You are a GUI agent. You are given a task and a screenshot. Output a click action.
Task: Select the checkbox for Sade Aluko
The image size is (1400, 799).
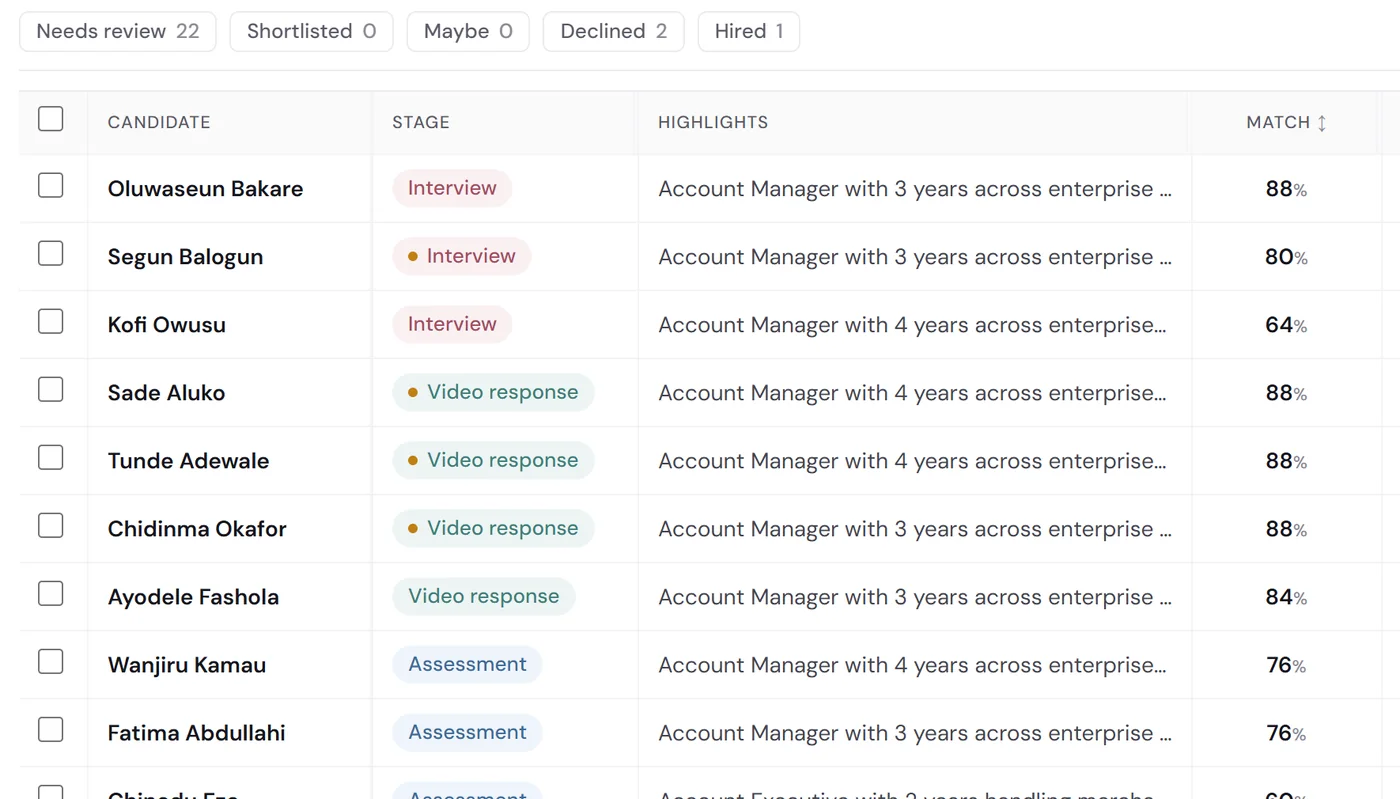[x=51, y=390]
